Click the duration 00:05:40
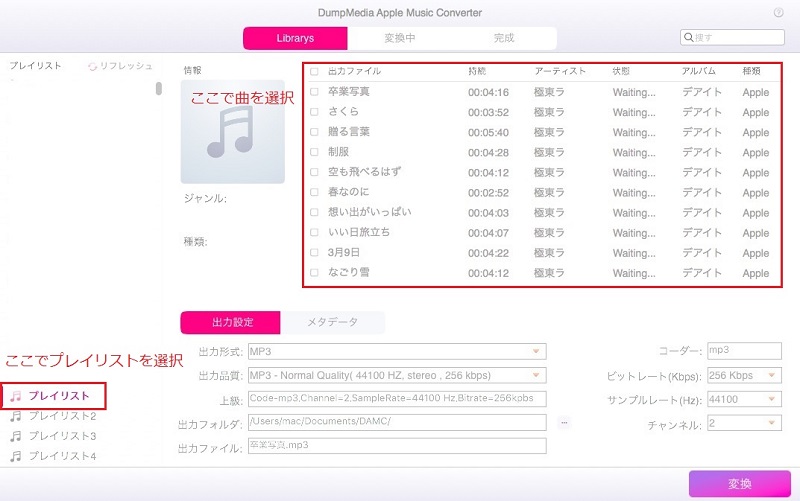Image resolution: width=800 pixels, height=501 pixels. (x=488, y=133)
